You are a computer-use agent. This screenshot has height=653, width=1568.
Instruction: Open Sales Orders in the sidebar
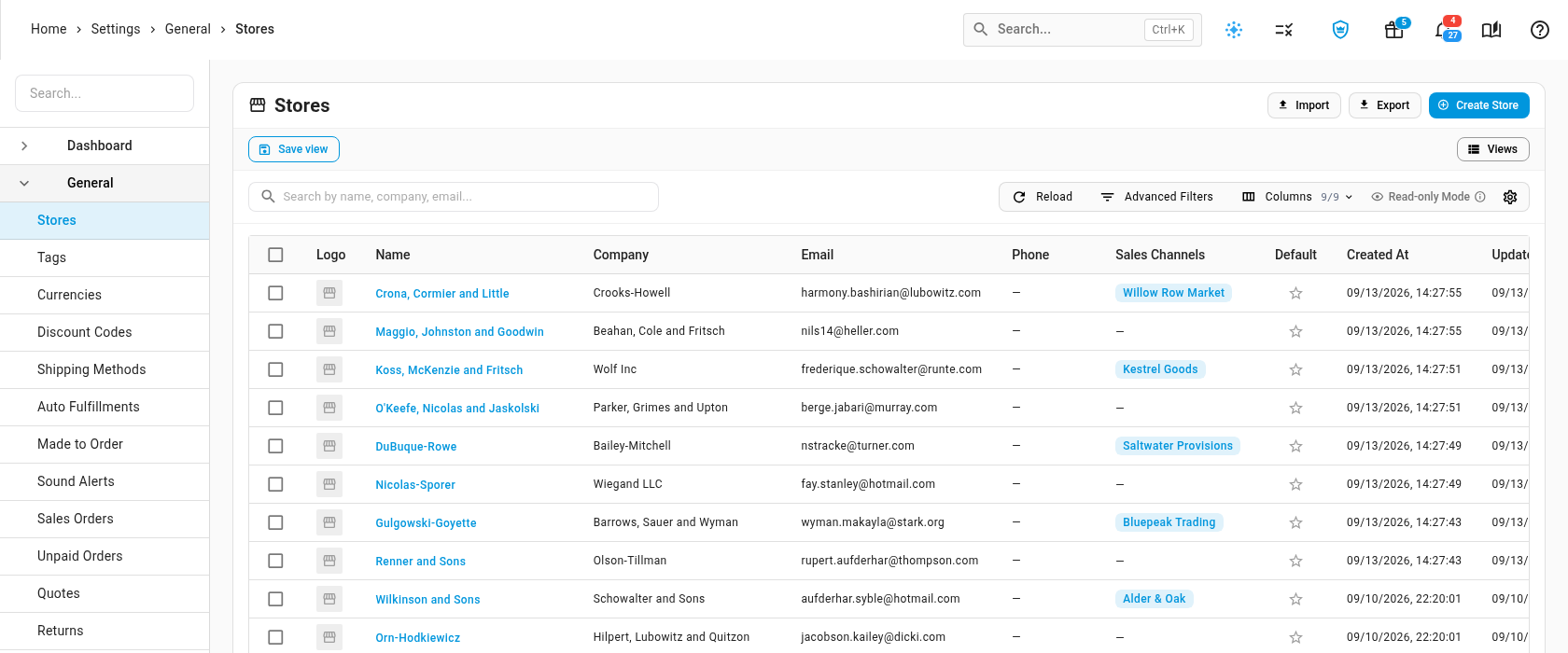click(x=105, y=519)
